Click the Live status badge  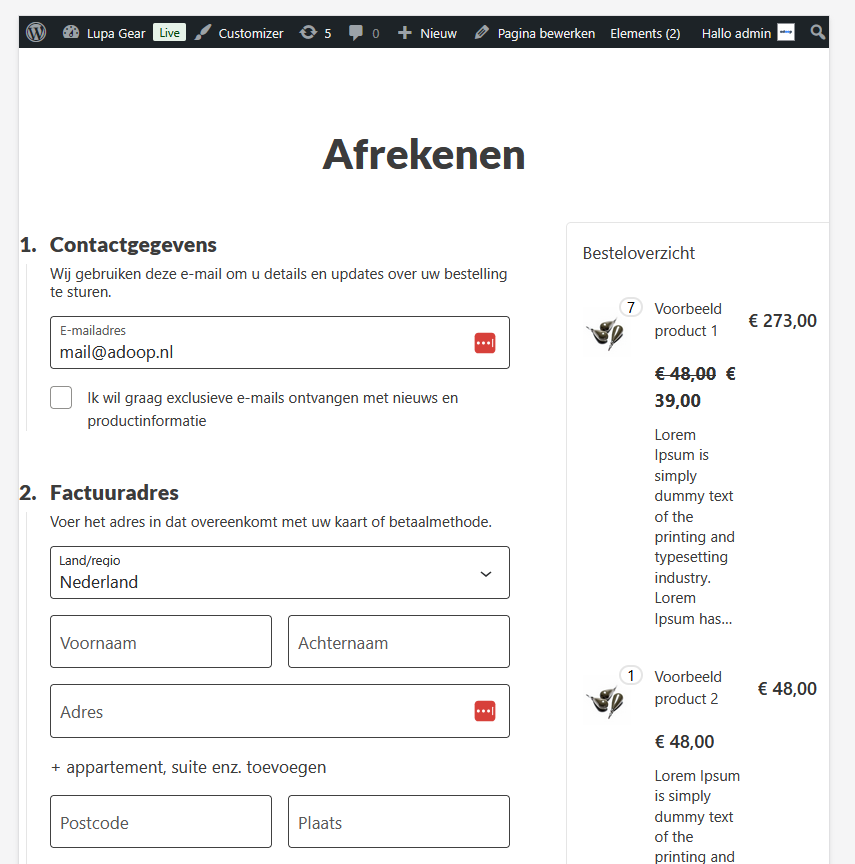pos(170,33)
